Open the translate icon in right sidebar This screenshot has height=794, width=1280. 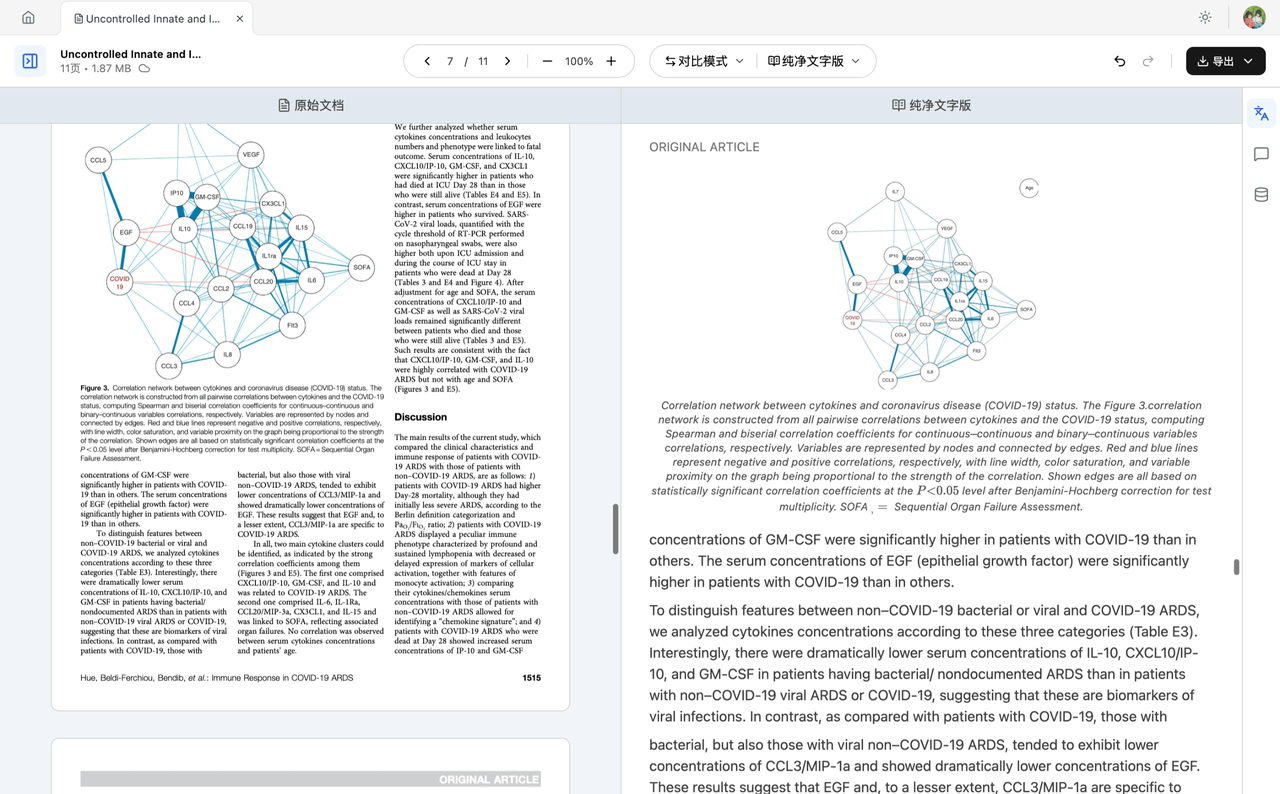pyautogui.click(x=1261, y=114)
